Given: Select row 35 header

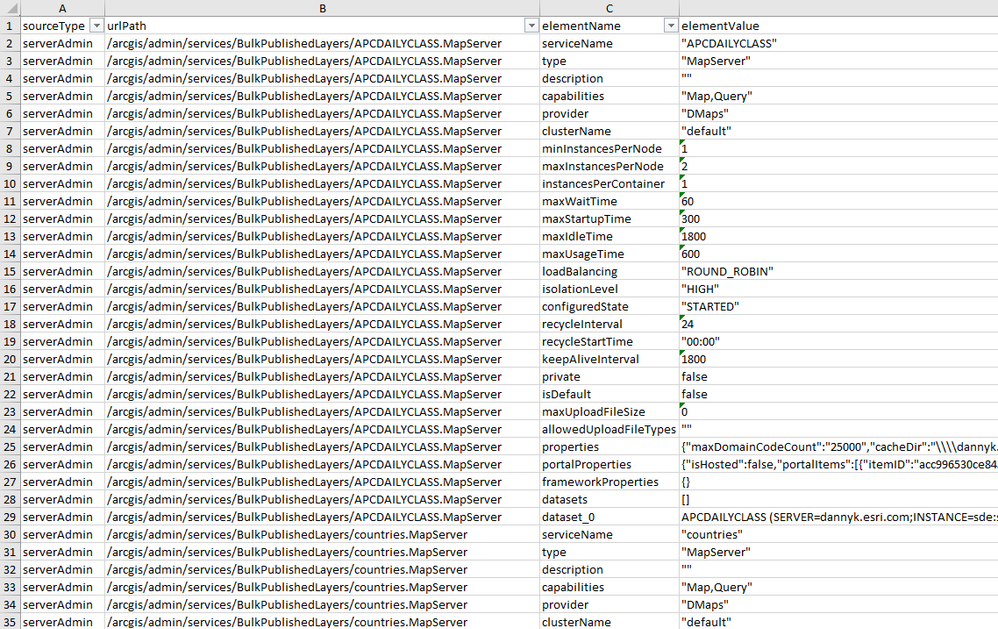Looking at the screenshot, I should (x=10, y=622).
